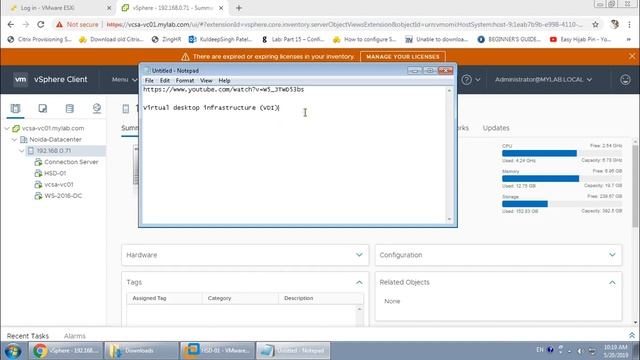This screenshot has width=640, height=360.
Task: Open Notepad Edit menu
Action: 165,81
